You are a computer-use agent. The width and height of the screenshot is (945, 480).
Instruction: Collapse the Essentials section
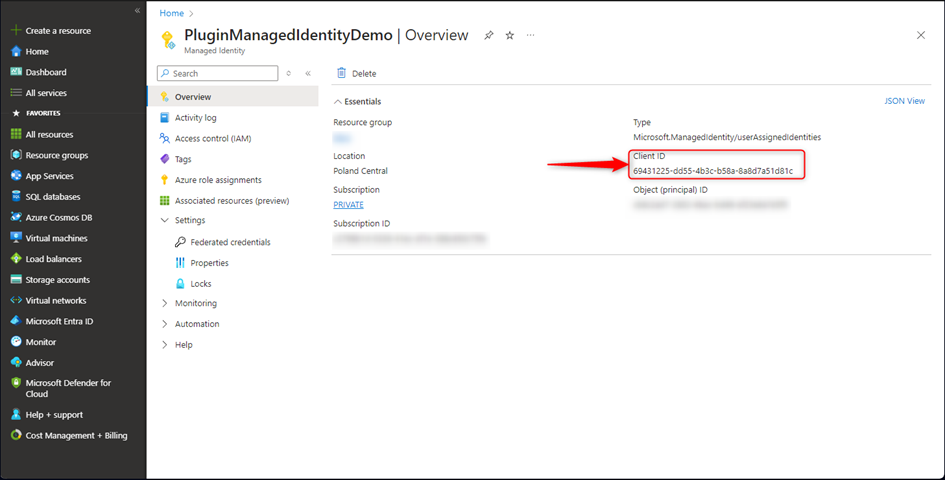(x=338, y=101)
